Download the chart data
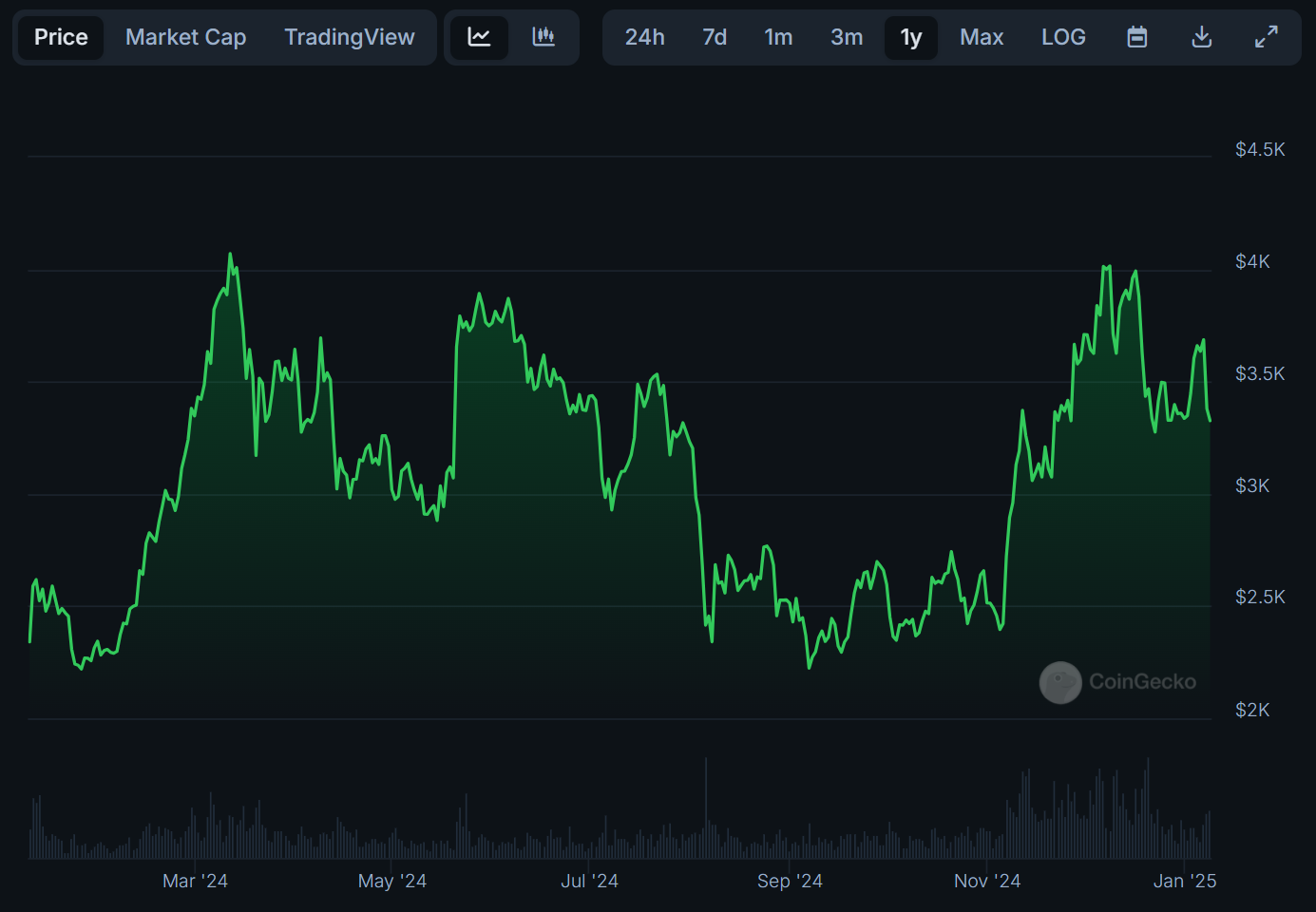 (1202, 37)
